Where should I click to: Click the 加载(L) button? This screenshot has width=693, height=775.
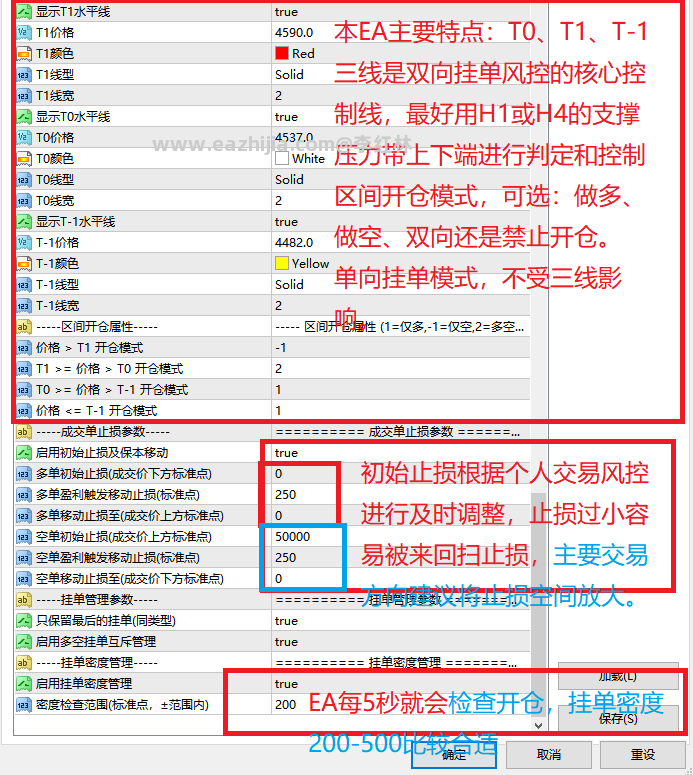[x=618, y=676]
